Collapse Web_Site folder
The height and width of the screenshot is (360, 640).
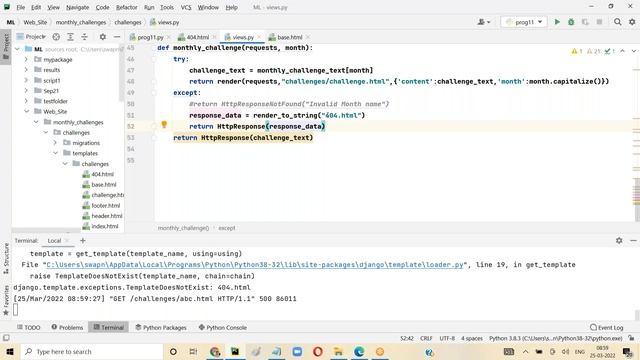[26, 111]
